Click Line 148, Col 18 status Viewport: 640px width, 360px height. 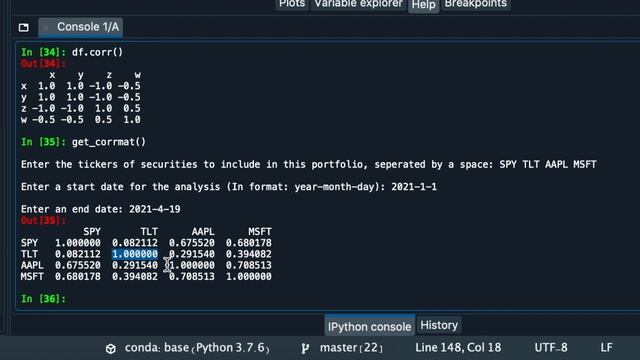click(458, 347)
